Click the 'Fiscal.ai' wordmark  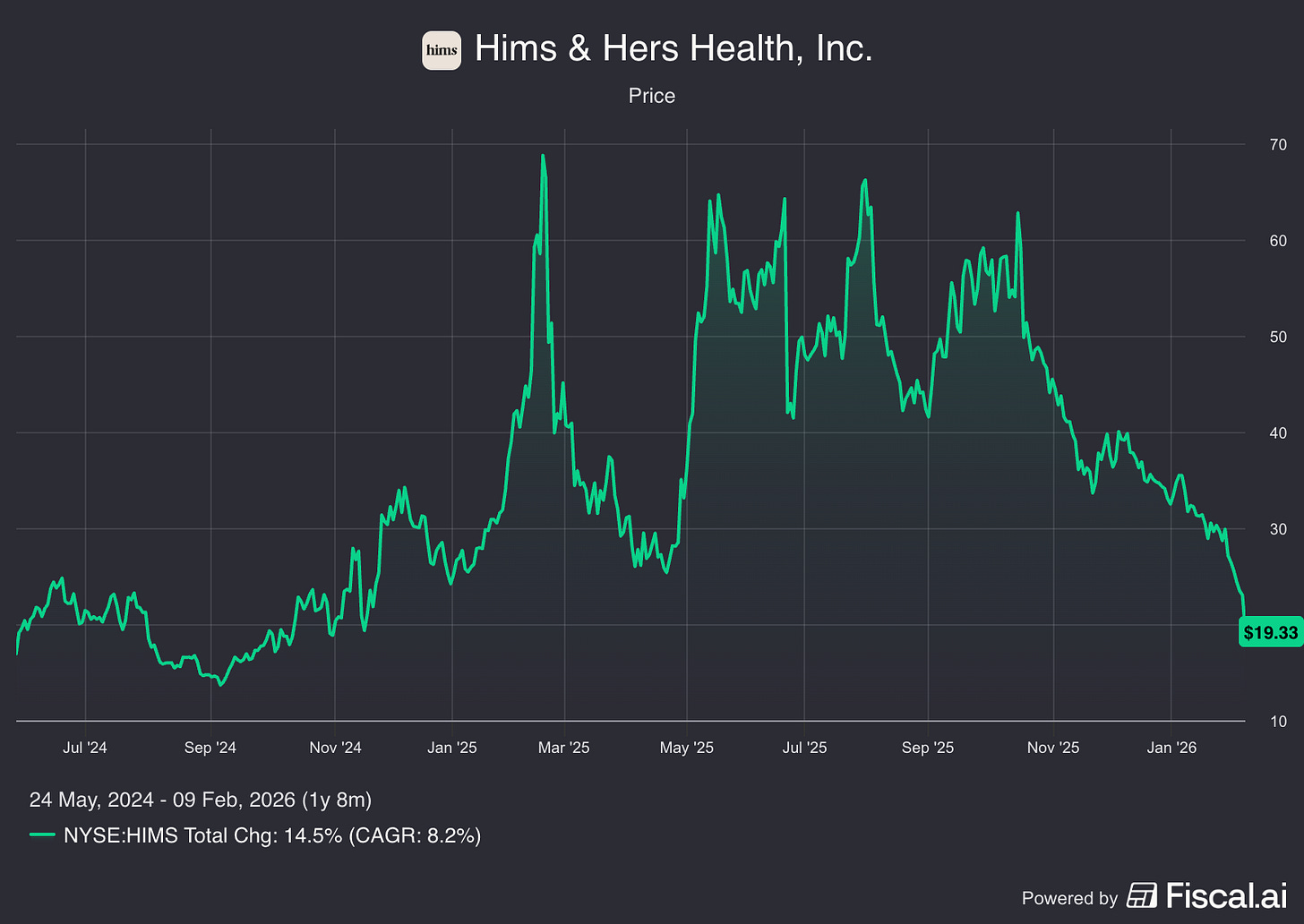[x=1227, y=895]
